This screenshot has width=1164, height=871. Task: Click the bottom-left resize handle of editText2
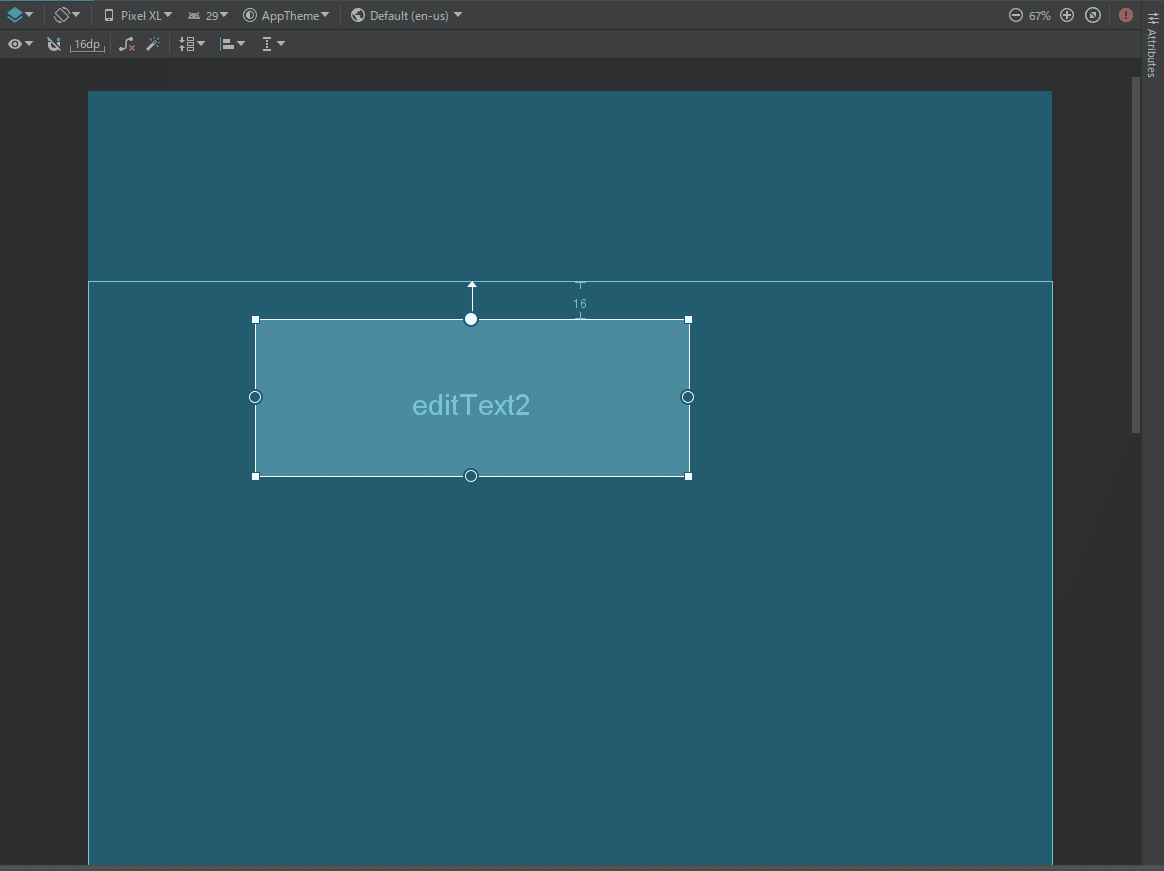255,476
